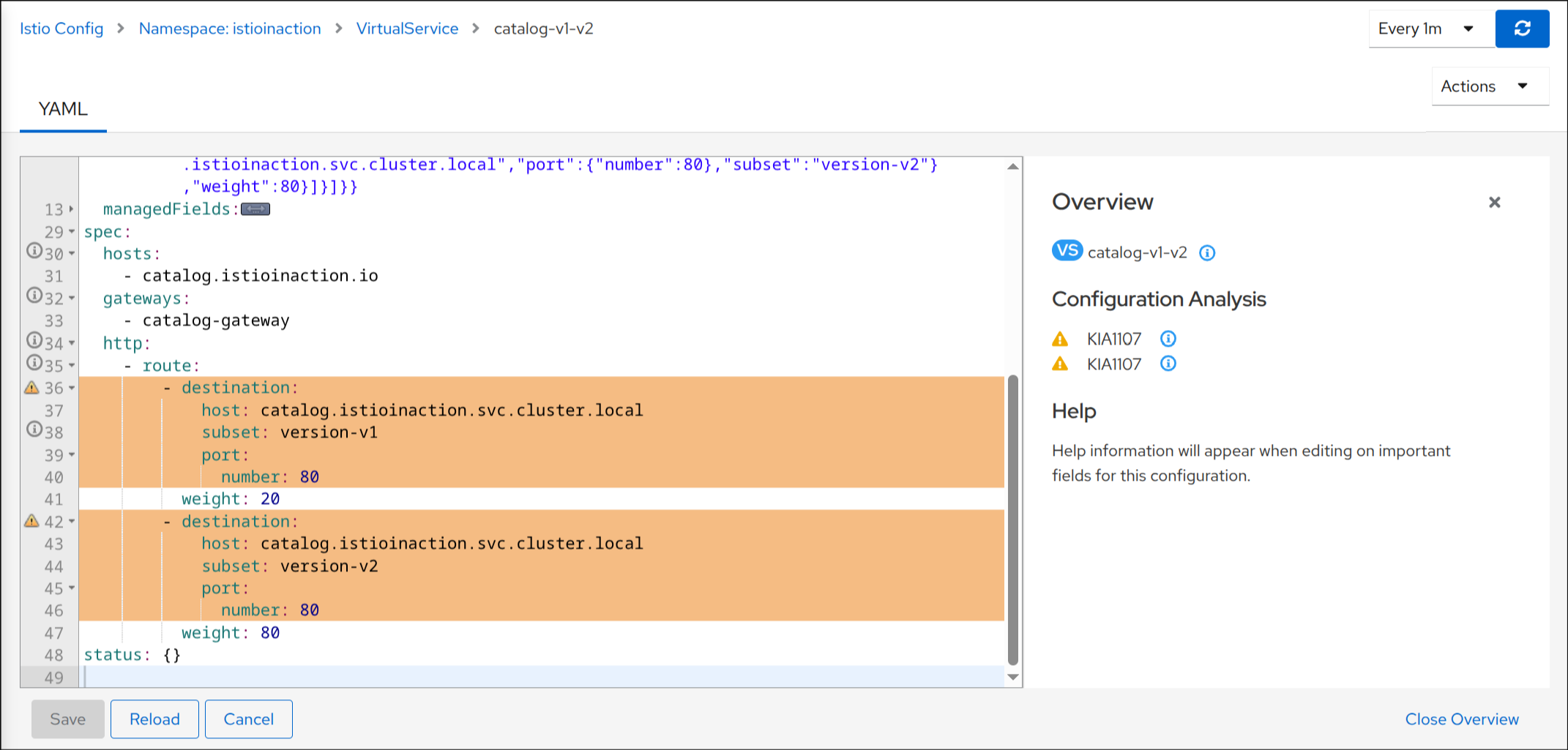Screen dimensions: 1568x750
Task: Collapse gateways fold arrow at line 32
Action: click(x=72, y=299)
